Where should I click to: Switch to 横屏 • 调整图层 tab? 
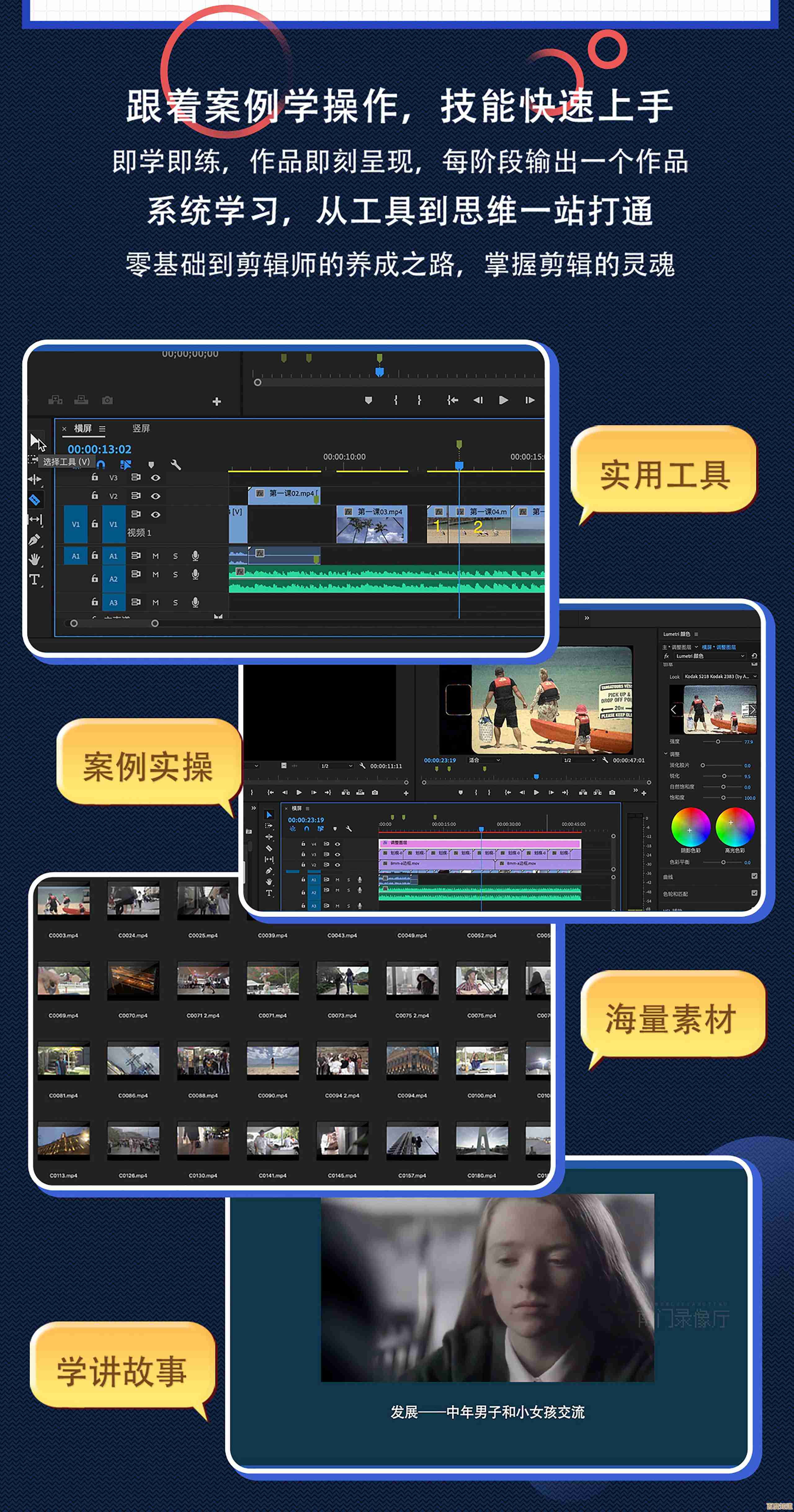[718, 647]
